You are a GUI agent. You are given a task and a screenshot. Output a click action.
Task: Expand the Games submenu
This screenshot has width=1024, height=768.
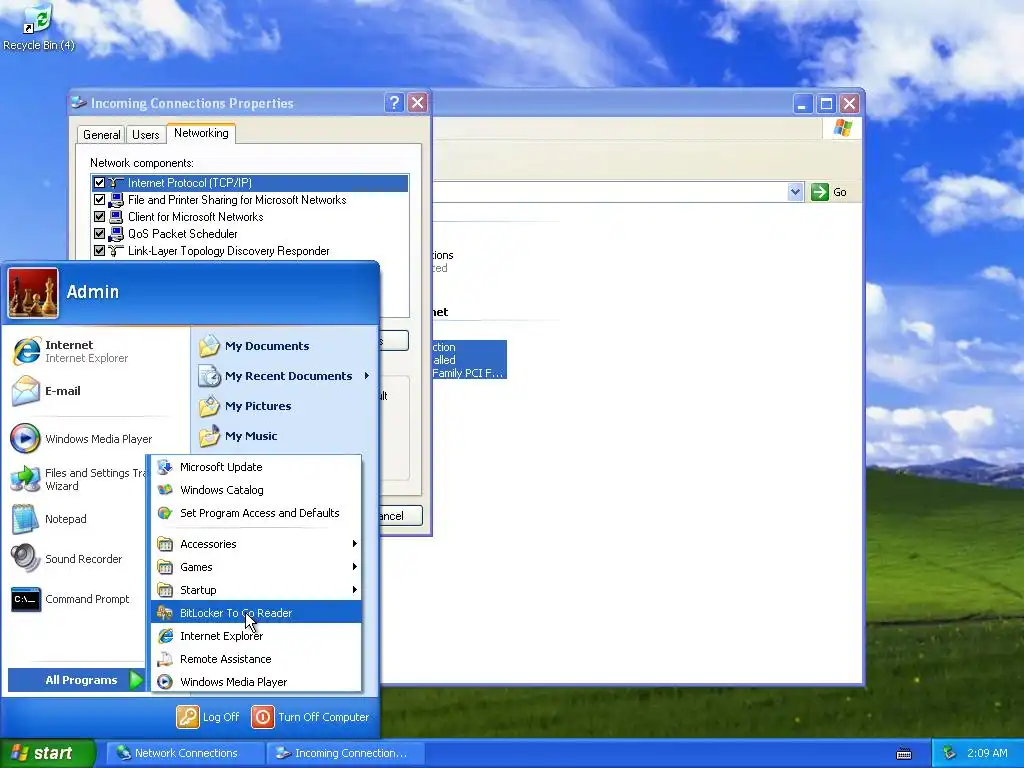click(256, 567)
